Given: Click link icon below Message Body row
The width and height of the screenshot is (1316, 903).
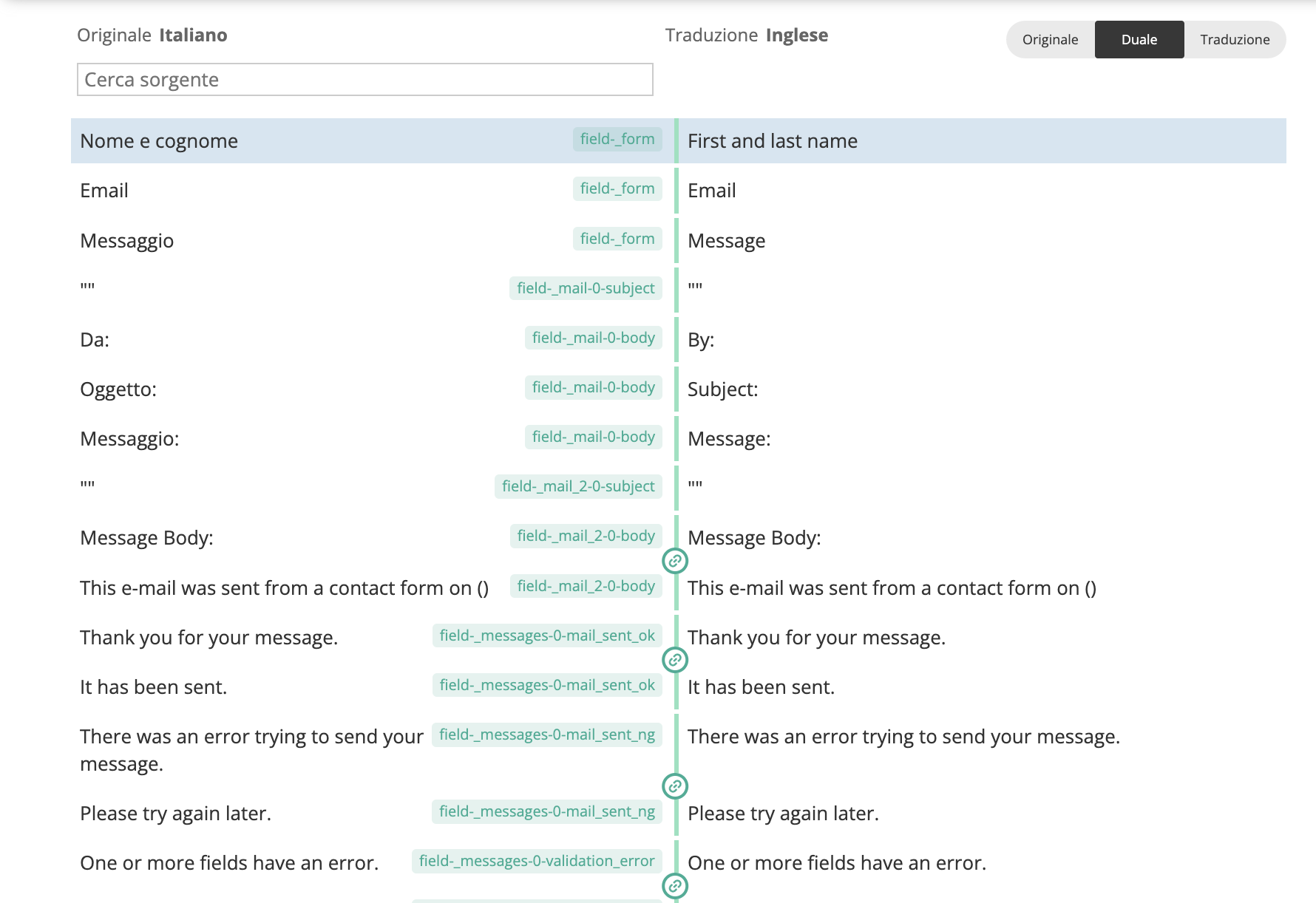Looking at the screenshot, I should point(675,562).
